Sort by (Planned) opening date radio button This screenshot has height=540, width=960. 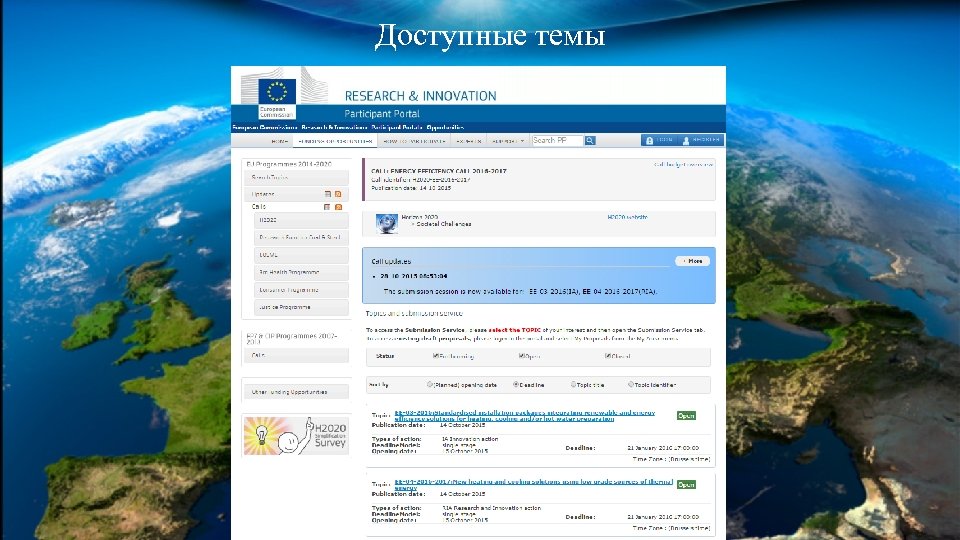429,384
